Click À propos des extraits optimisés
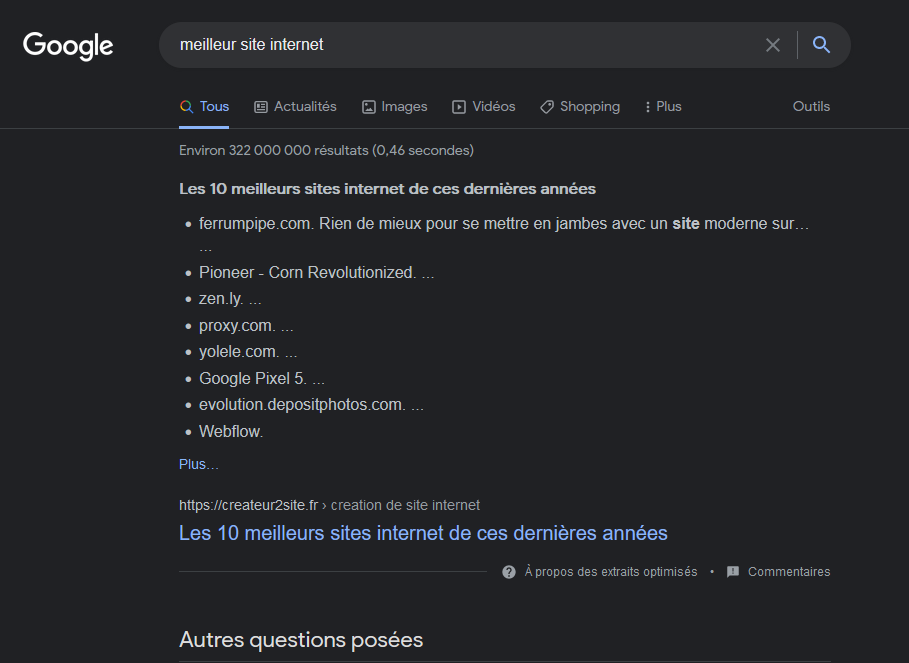 [610, 572]
